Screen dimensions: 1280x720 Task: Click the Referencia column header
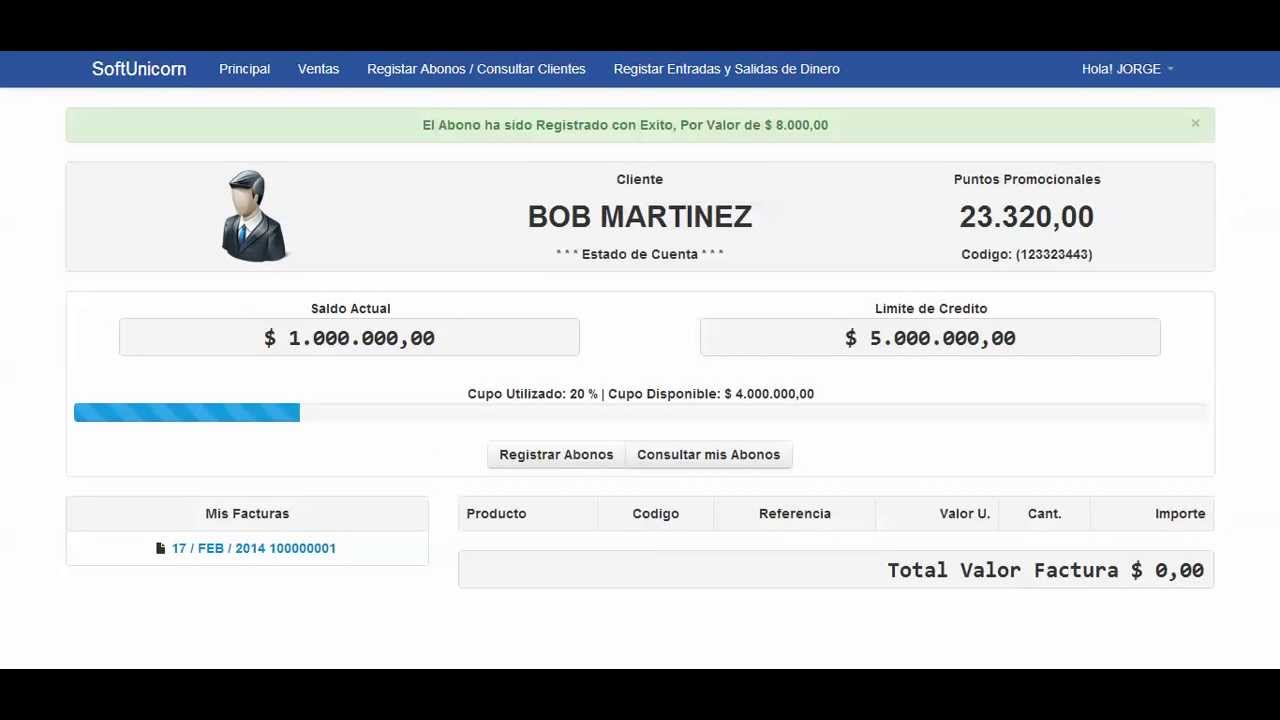pos(795,514)
